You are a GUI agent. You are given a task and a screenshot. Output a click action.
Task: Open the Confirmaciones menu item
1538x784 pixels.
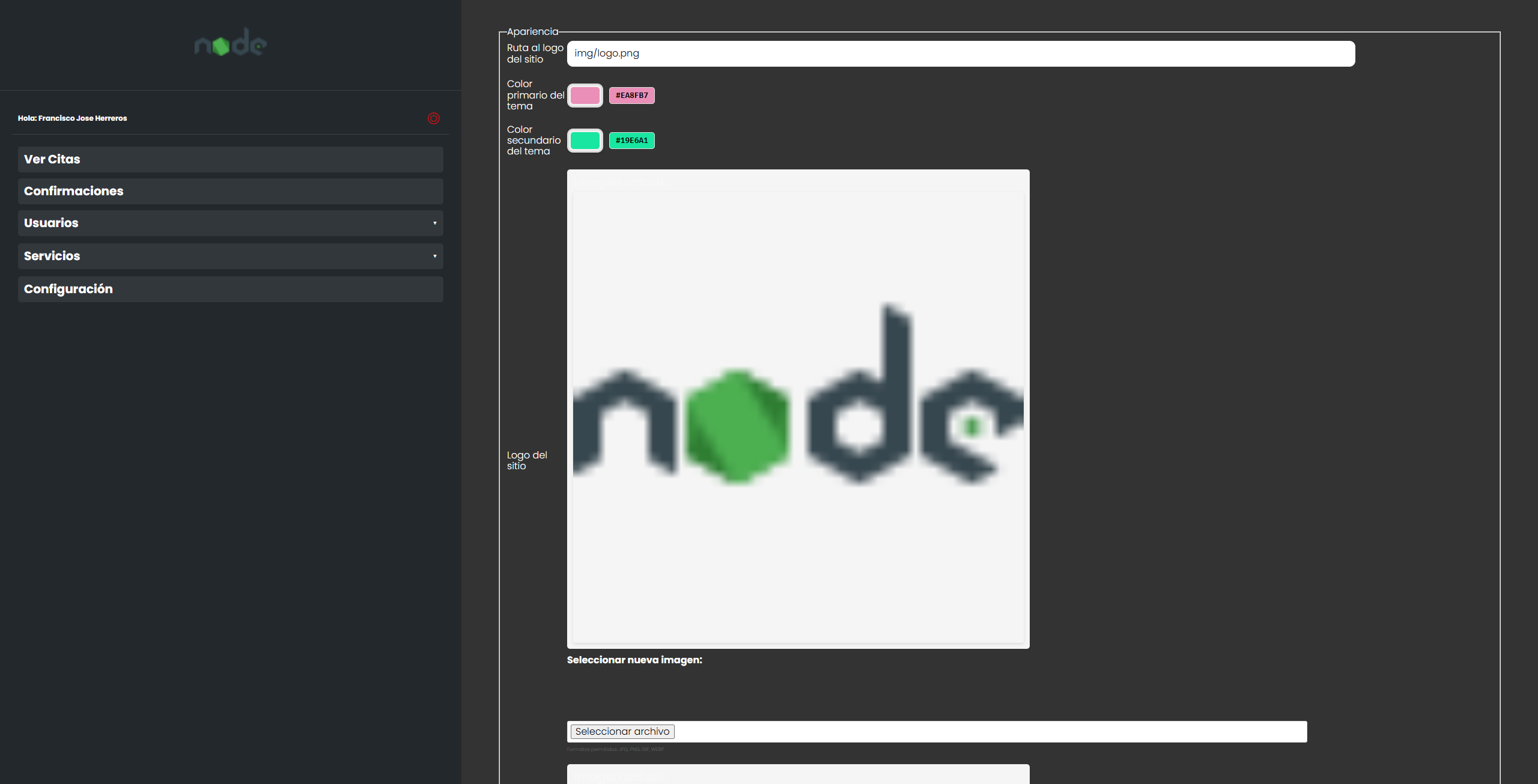point(231,191)
